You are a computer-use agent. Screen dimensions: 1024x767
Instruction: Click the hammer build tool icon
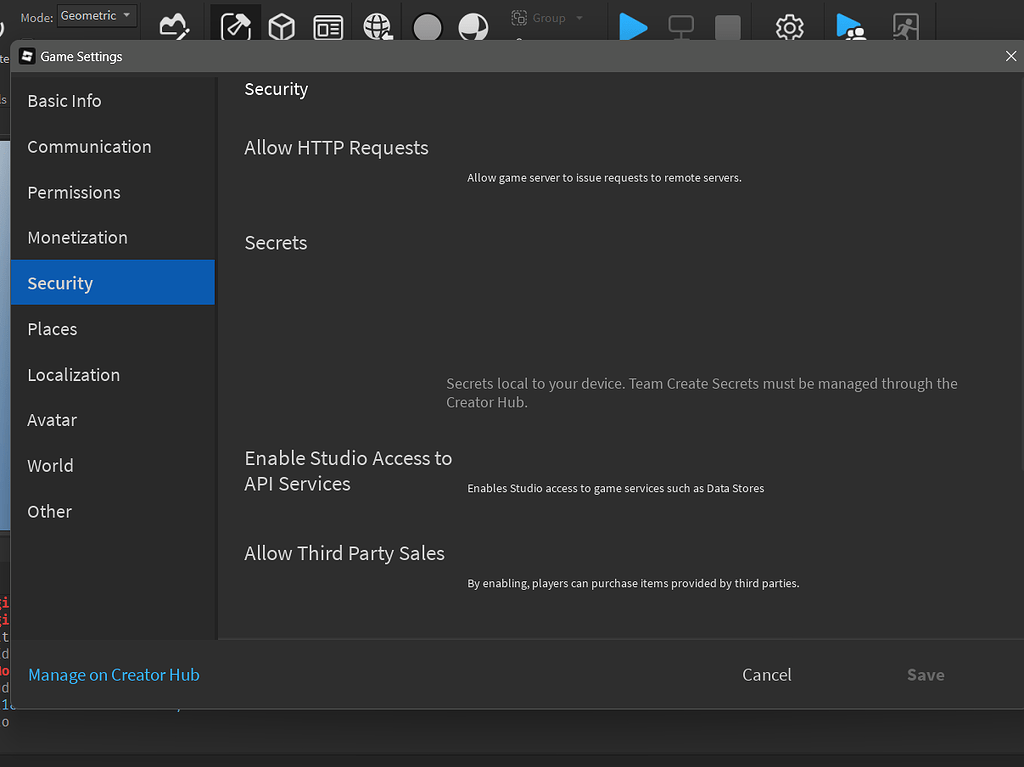click(236, 26)
